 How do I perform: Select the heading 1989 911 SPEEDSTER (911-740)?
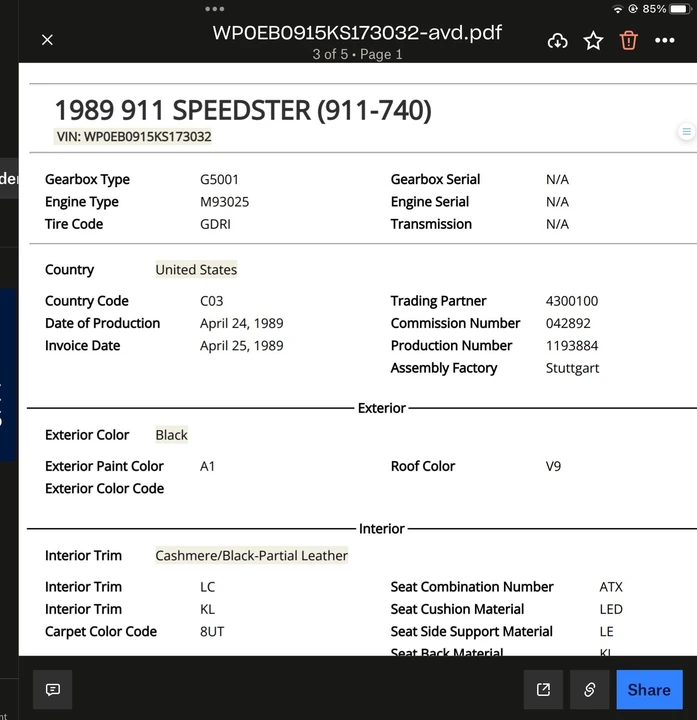[x=243, y=110]
